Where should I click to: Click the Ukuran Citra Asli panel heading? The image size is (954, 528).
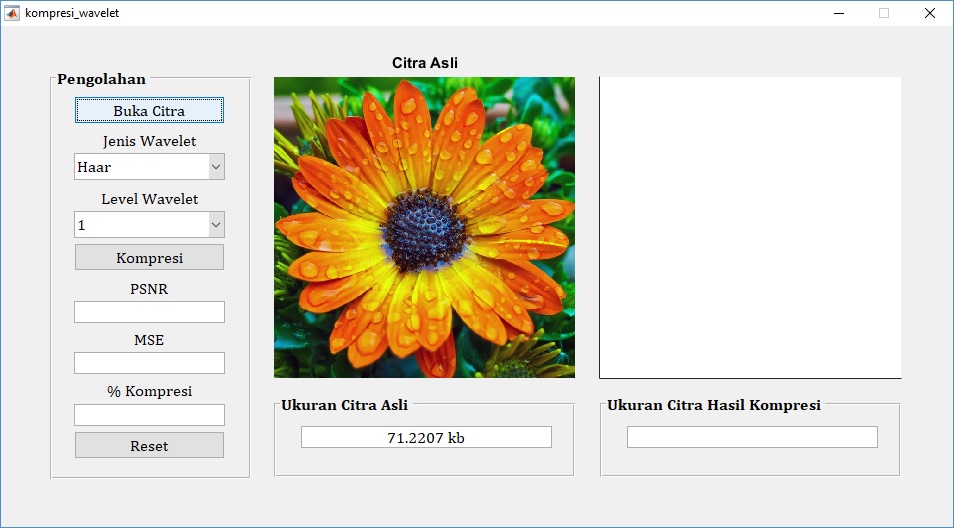tap(344, 405)
